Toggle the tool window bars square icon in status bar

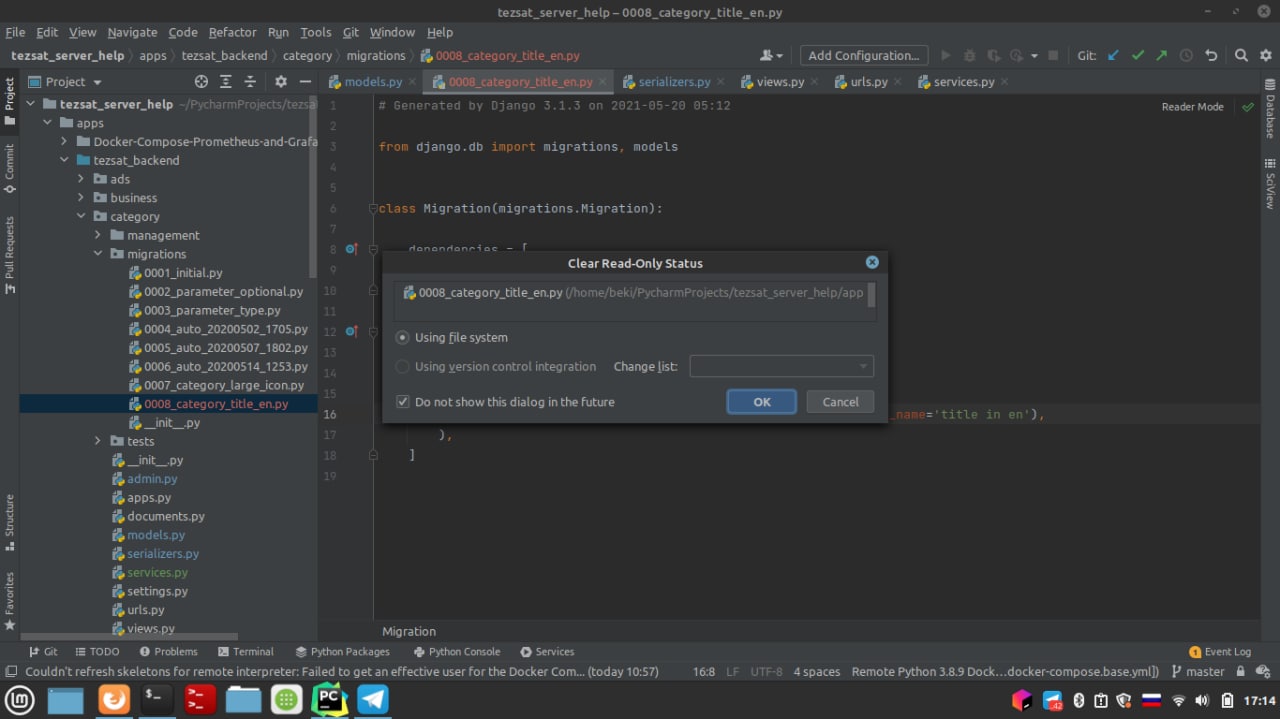pyautogui.click(x=11, y=672)
